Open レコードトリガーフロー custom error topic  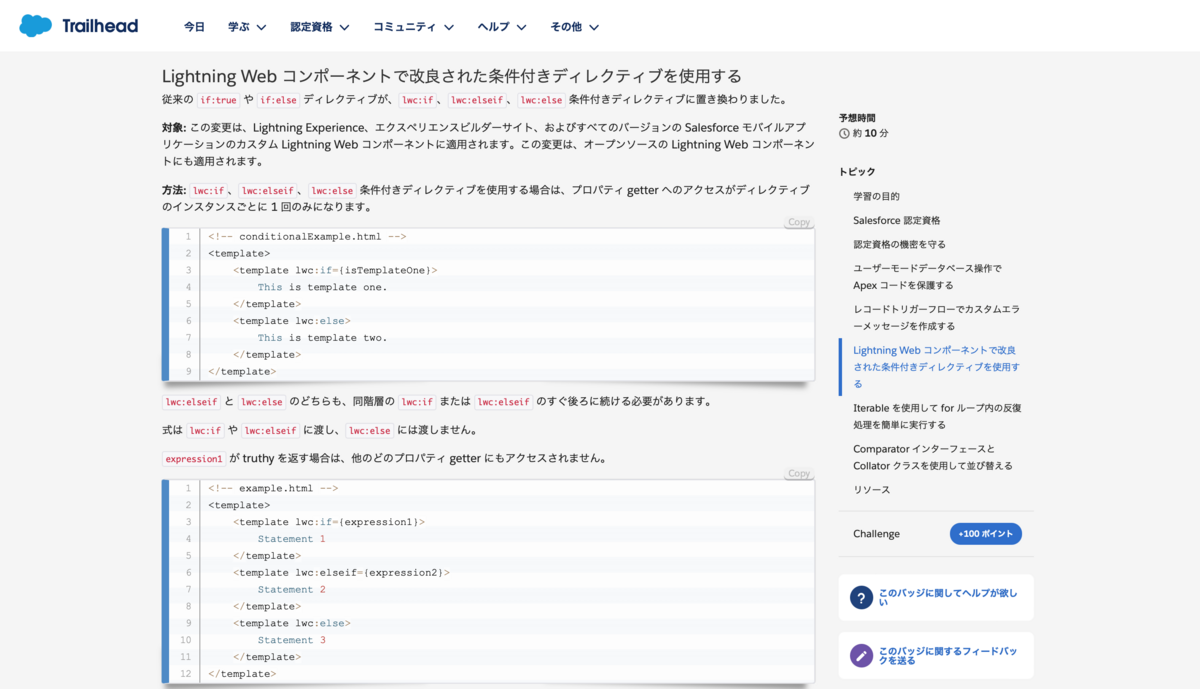(x=937, y=318)
